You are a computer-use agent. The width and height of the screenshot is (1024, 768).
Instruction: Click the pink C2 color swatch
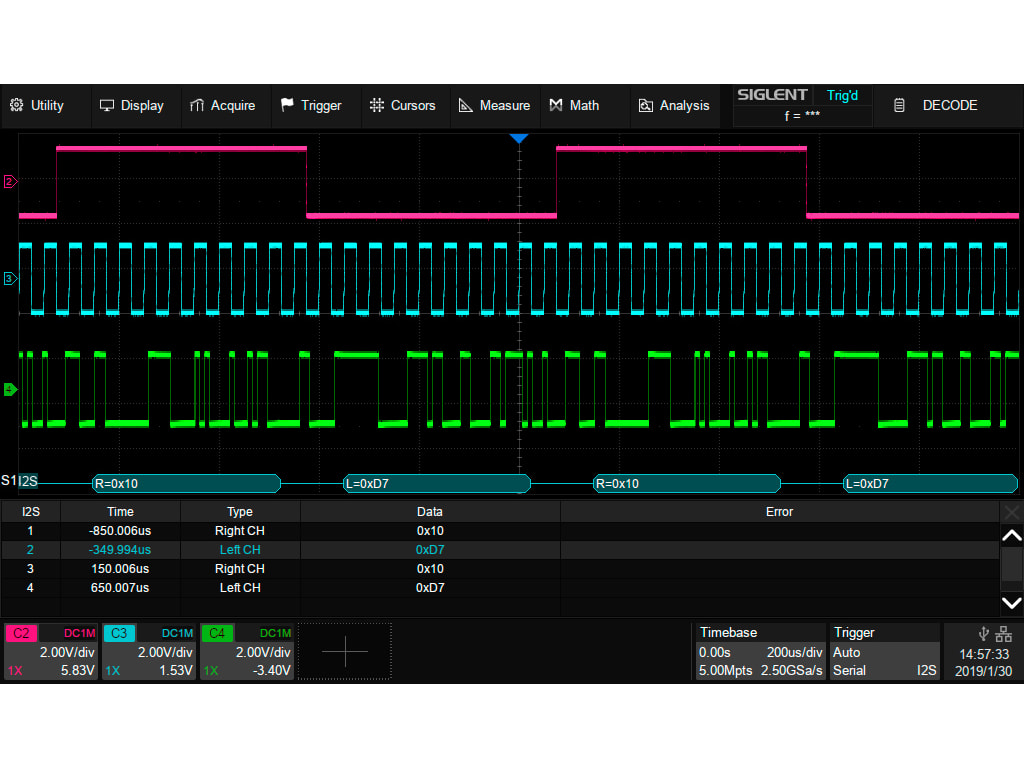point(22,633)
